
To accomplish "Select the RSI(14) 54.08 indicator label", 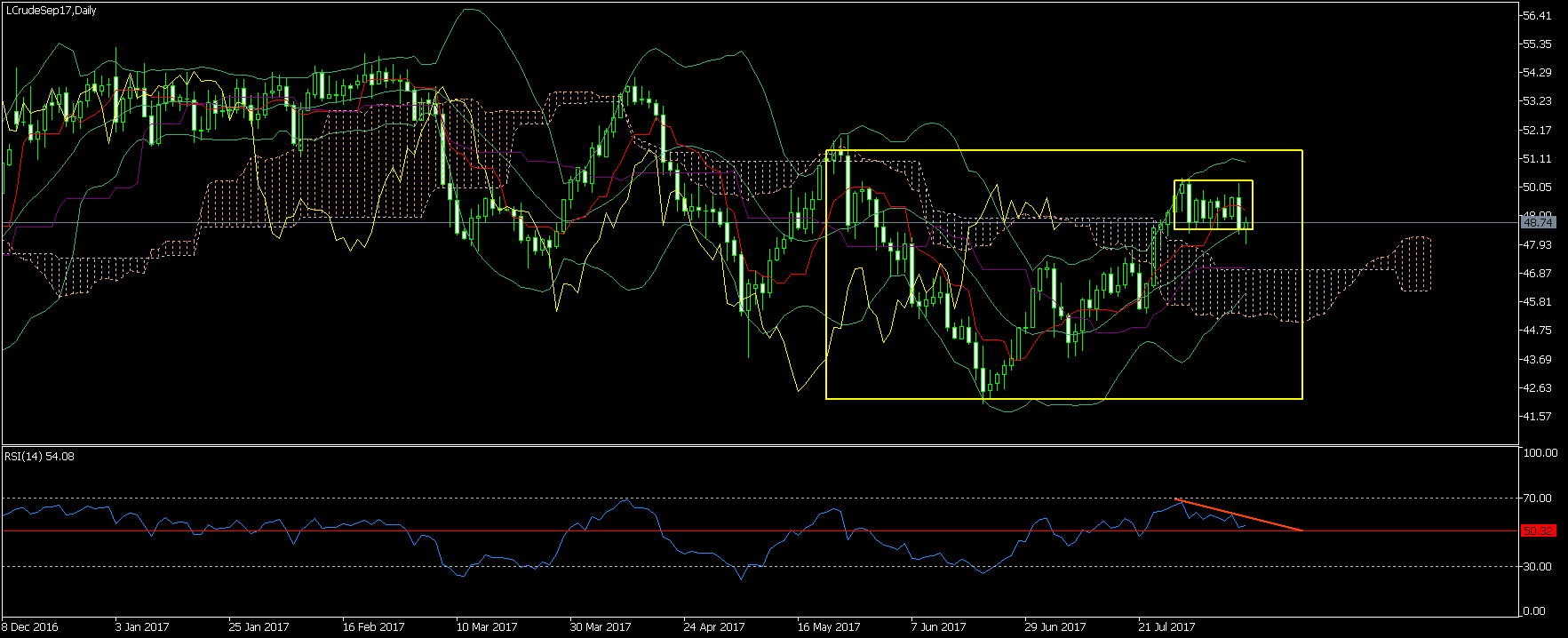I will click(40, 457).
